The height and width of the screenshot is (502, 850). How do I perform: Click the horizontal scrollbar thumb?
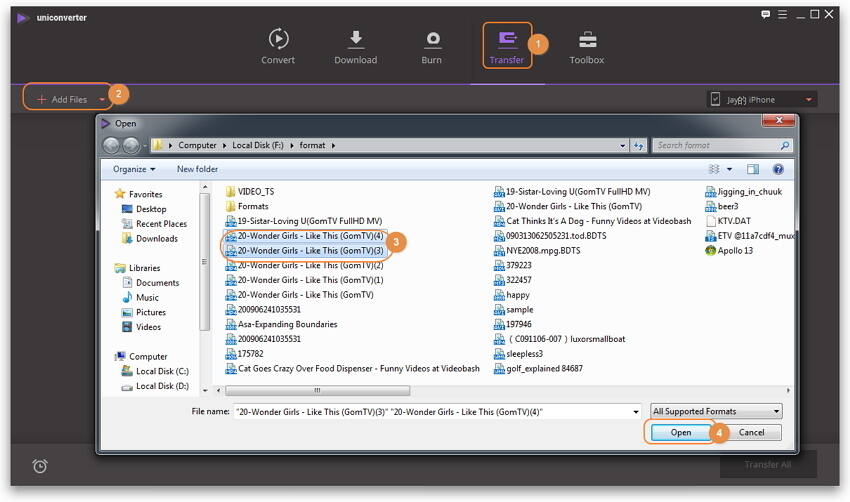[x=318, y=390]
